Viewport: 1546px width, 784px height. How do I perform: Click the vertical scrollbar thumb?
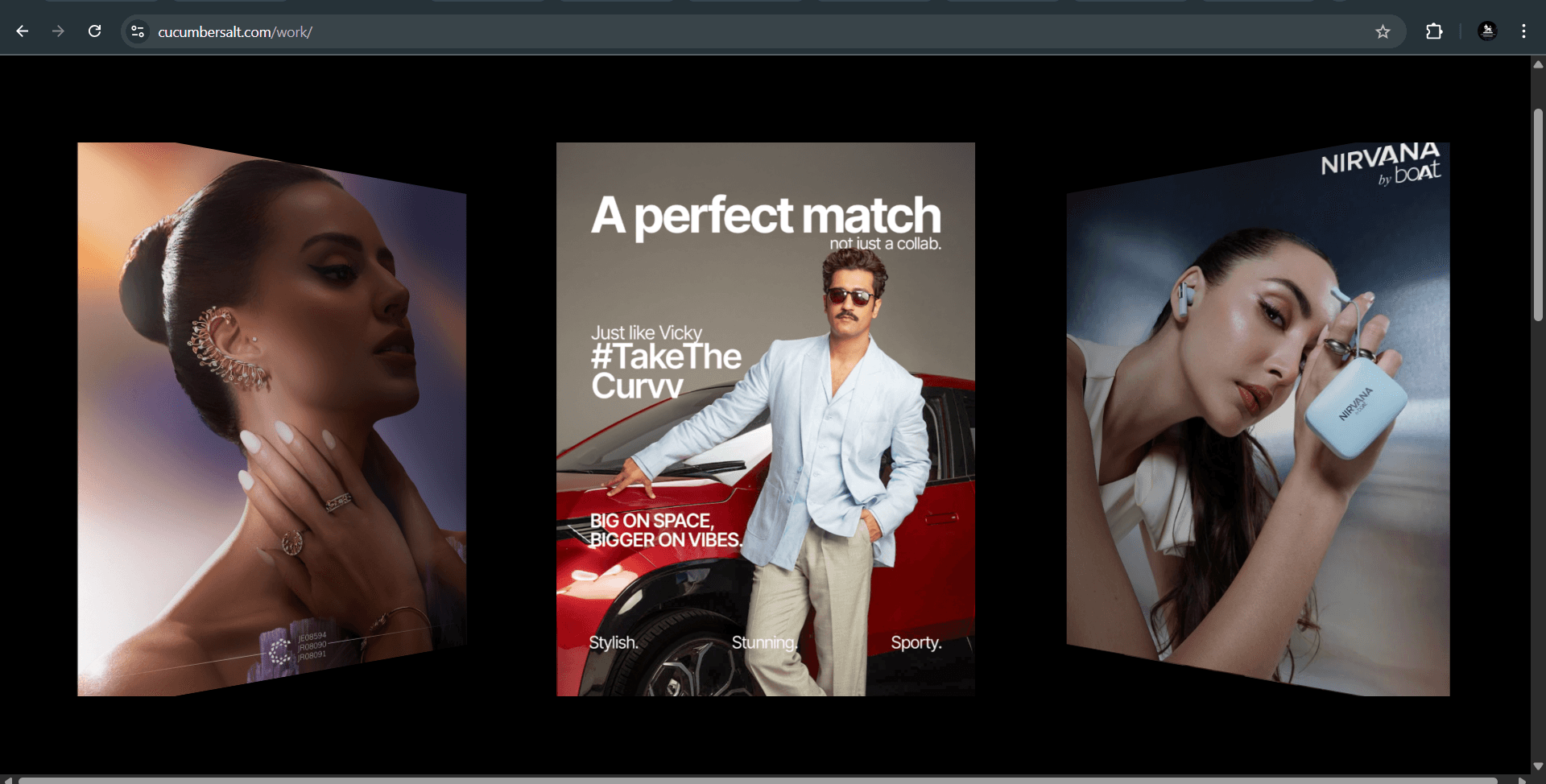pos(1538,215)
